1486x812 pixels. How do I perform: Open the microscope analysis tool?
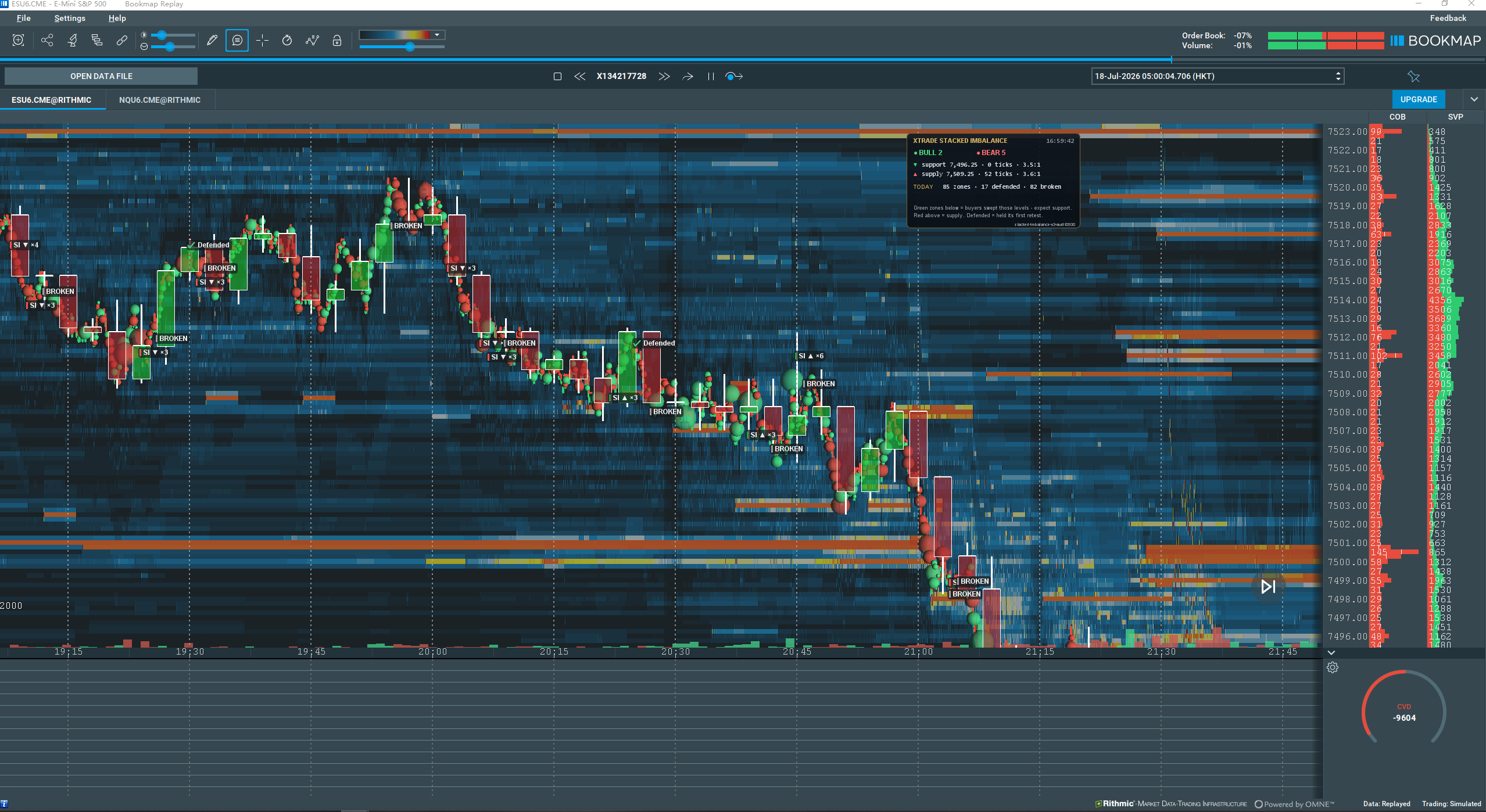(73, 40)
